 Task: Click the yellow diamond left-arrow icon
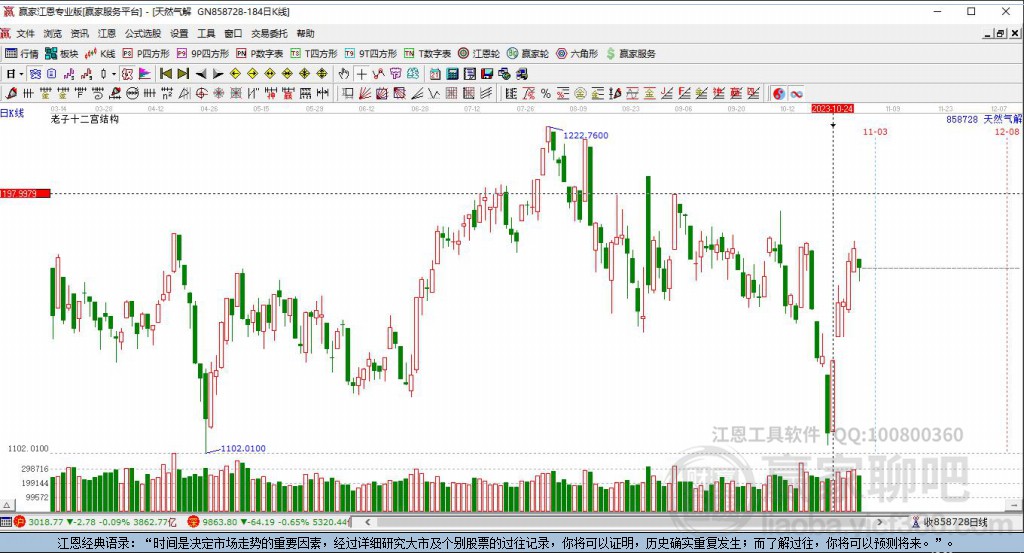point(236,74)
